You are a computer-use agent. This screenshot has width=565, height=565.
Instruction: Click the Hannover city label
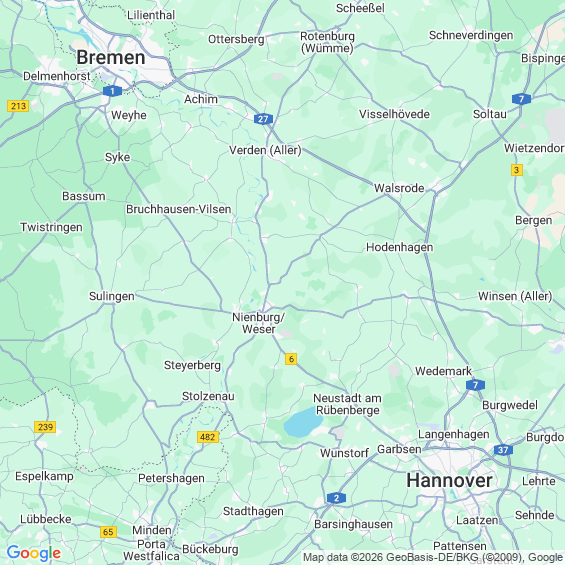pyautogui.click(x=449, y=481)
